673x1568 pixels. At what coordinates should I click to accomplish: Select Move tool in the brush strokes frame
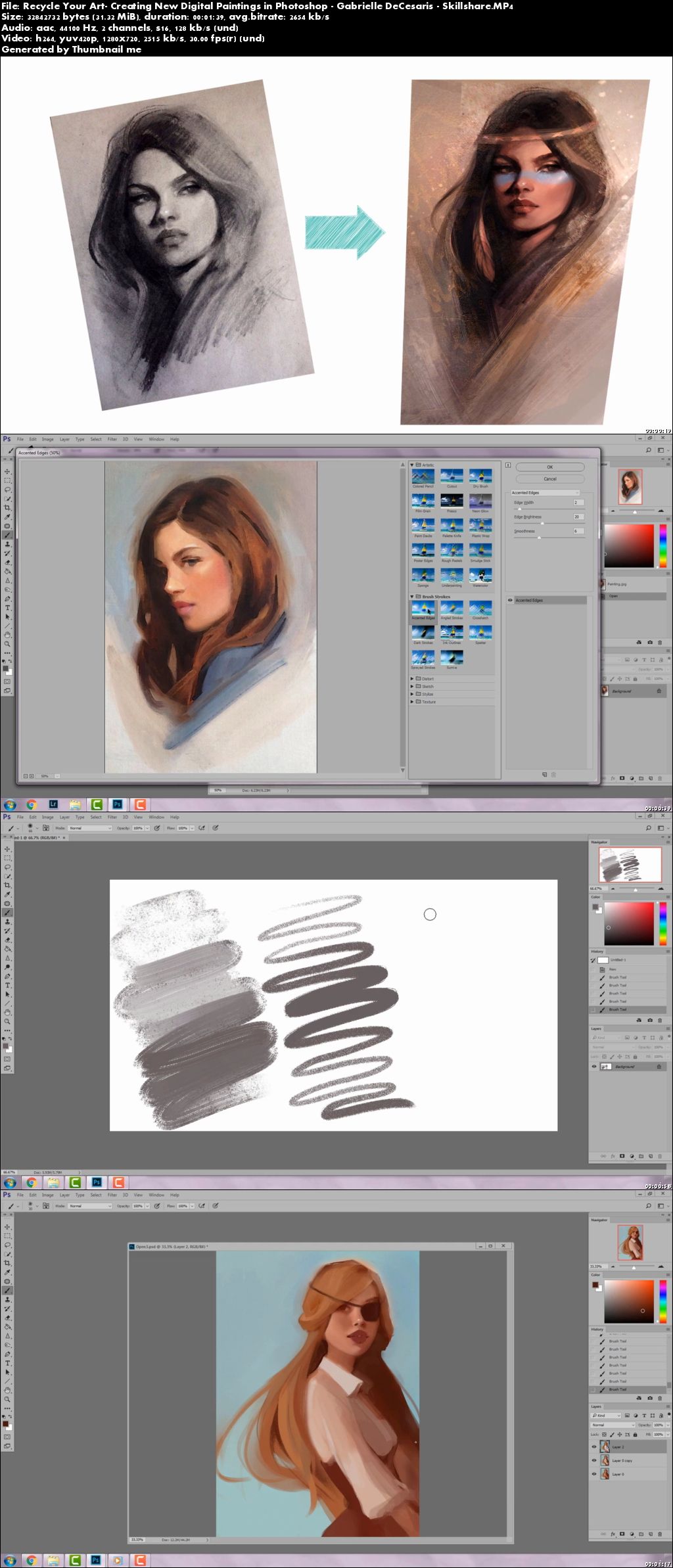click(8, 849)
